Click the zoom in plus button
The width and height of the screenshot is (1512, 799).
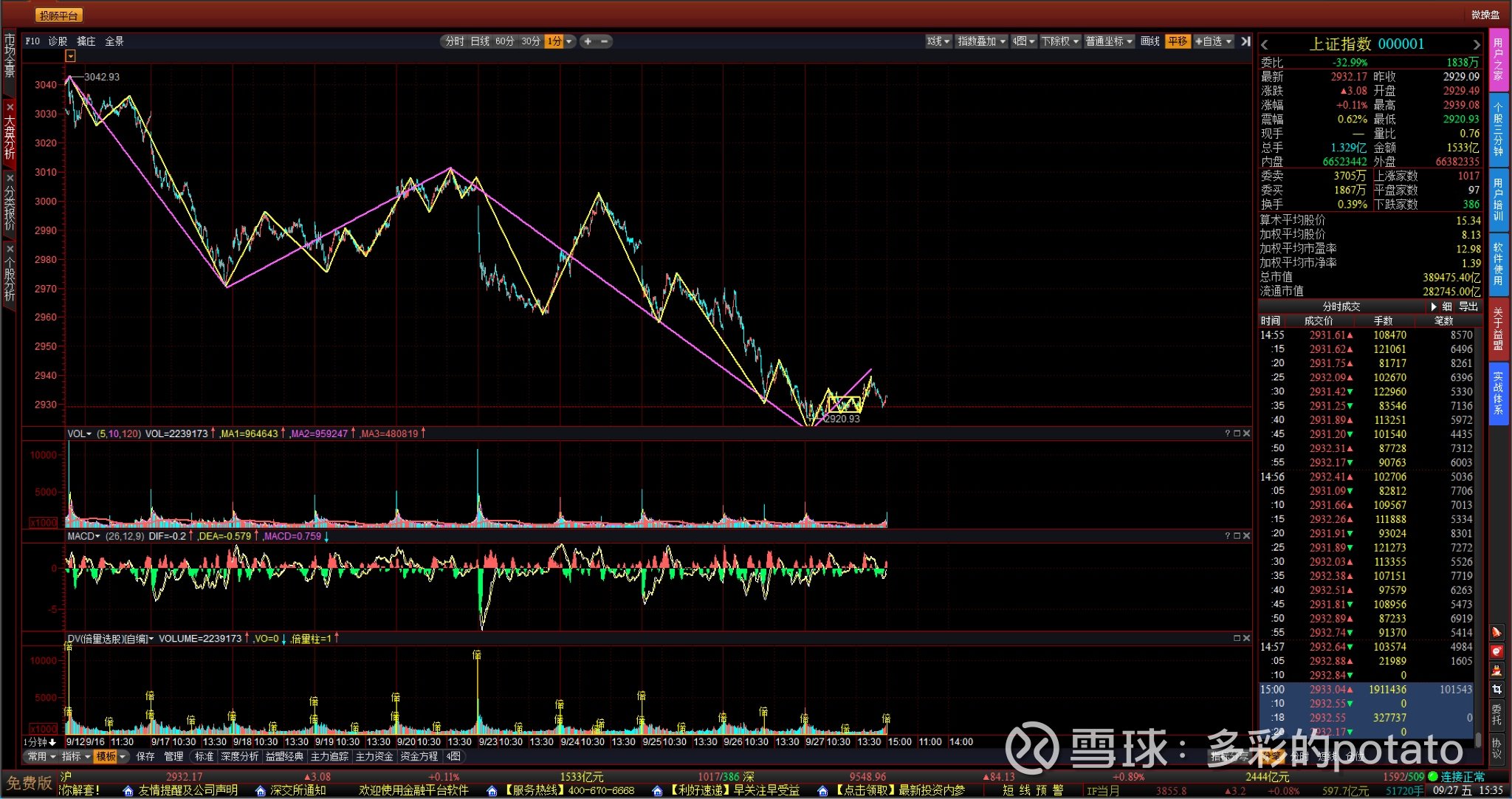(x=588, y=41)
